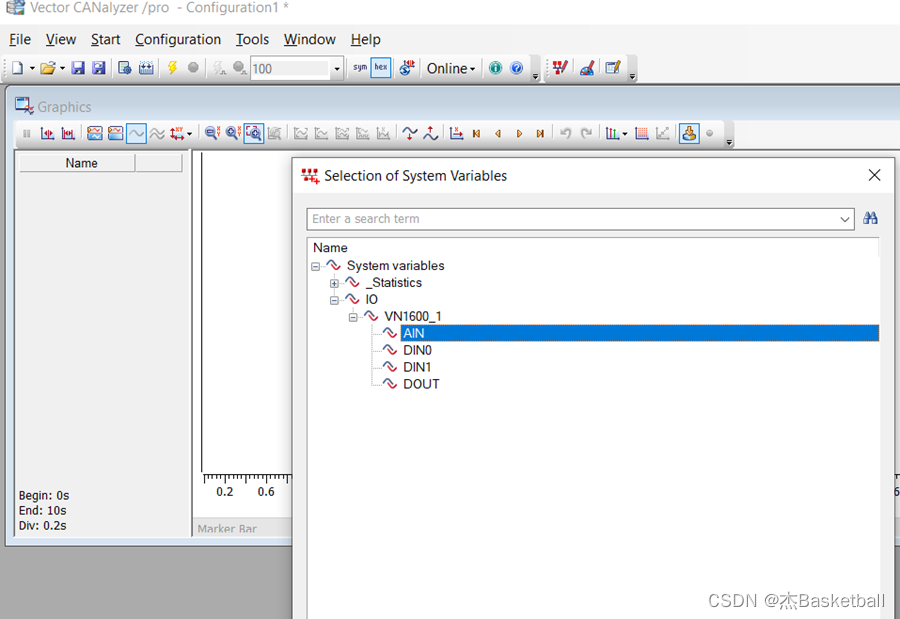Open the search term history dropdown
This screenshot has width=900, height=619.
pos(845,219)
